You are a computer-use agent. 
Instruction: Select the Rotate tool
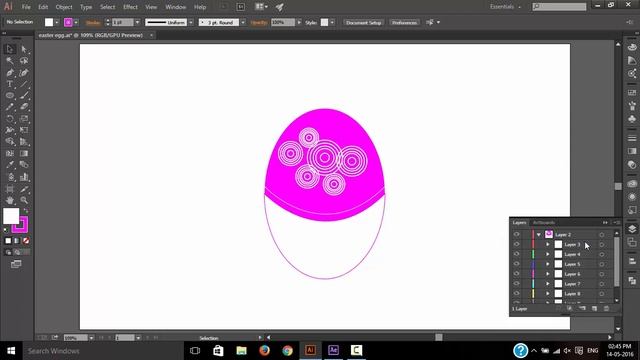pyautogui.click(x=10, y=119)
